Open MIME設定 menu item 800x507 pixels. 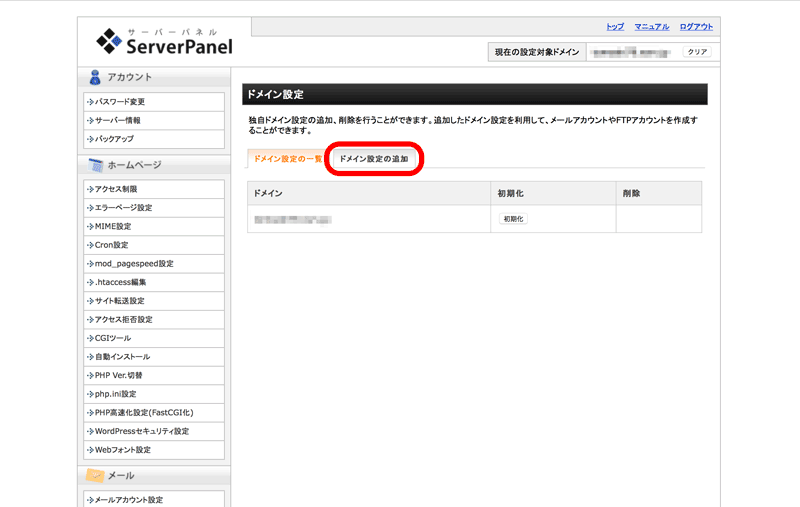(154, 226)
